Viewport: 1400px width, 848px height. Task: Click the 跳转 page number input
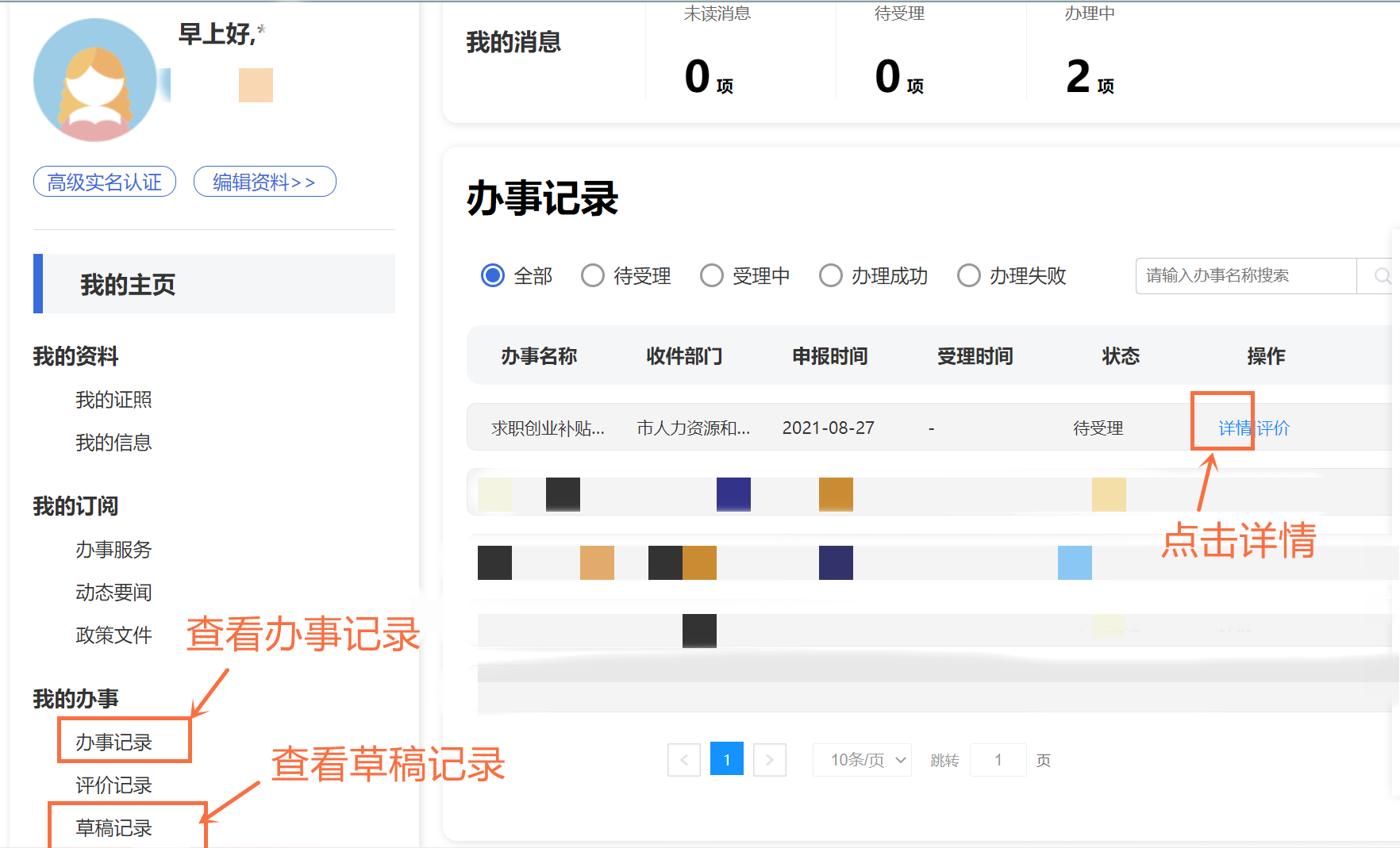(x=998, y=760)
